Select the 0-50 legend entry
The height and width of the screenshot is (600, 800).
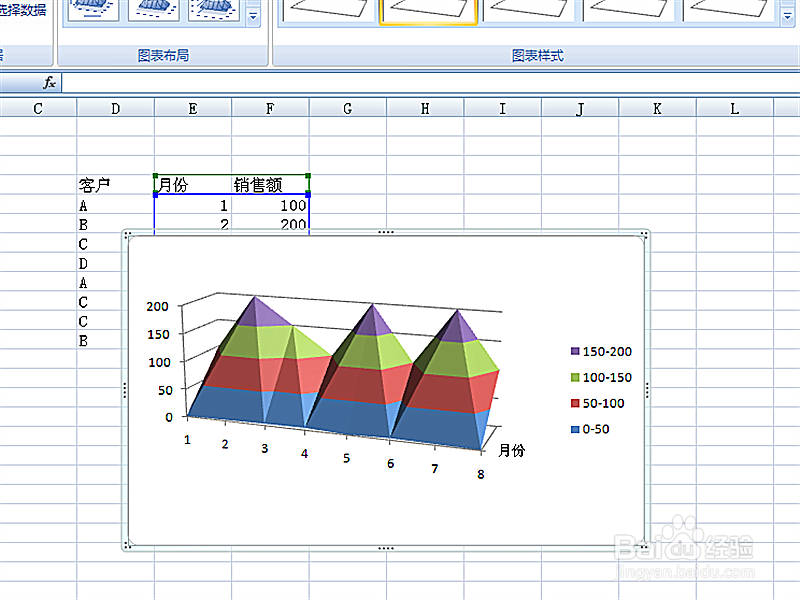pyautogui.click(x=590, y=429)
